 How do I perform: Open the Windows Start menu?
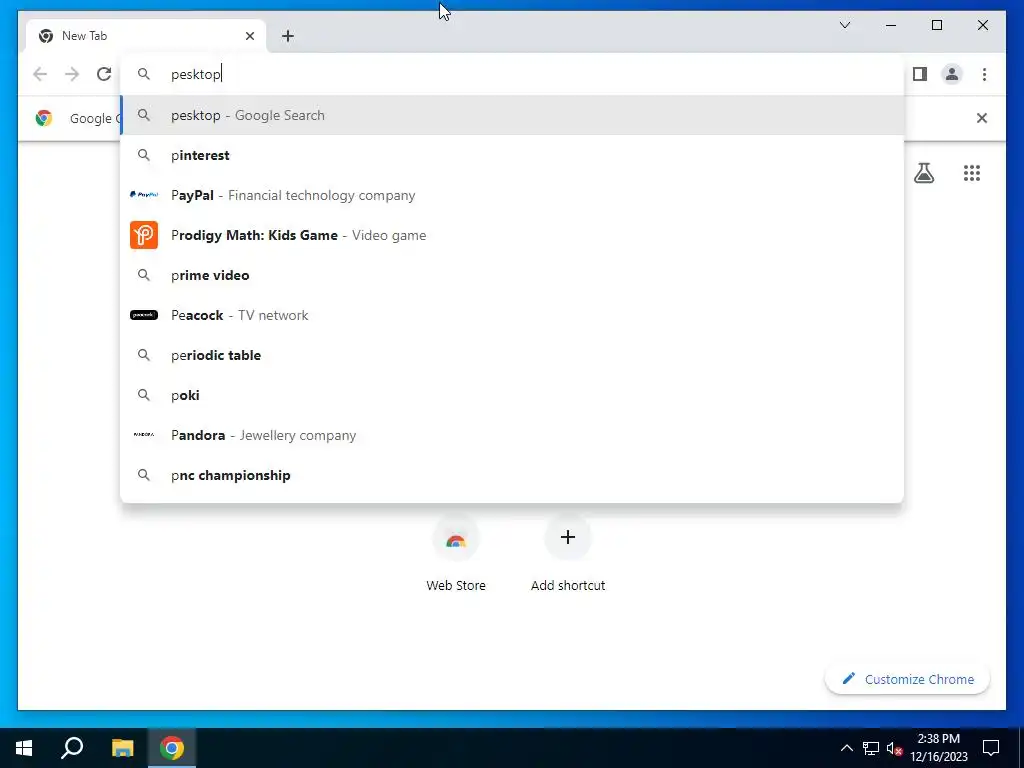coord(24,748)
